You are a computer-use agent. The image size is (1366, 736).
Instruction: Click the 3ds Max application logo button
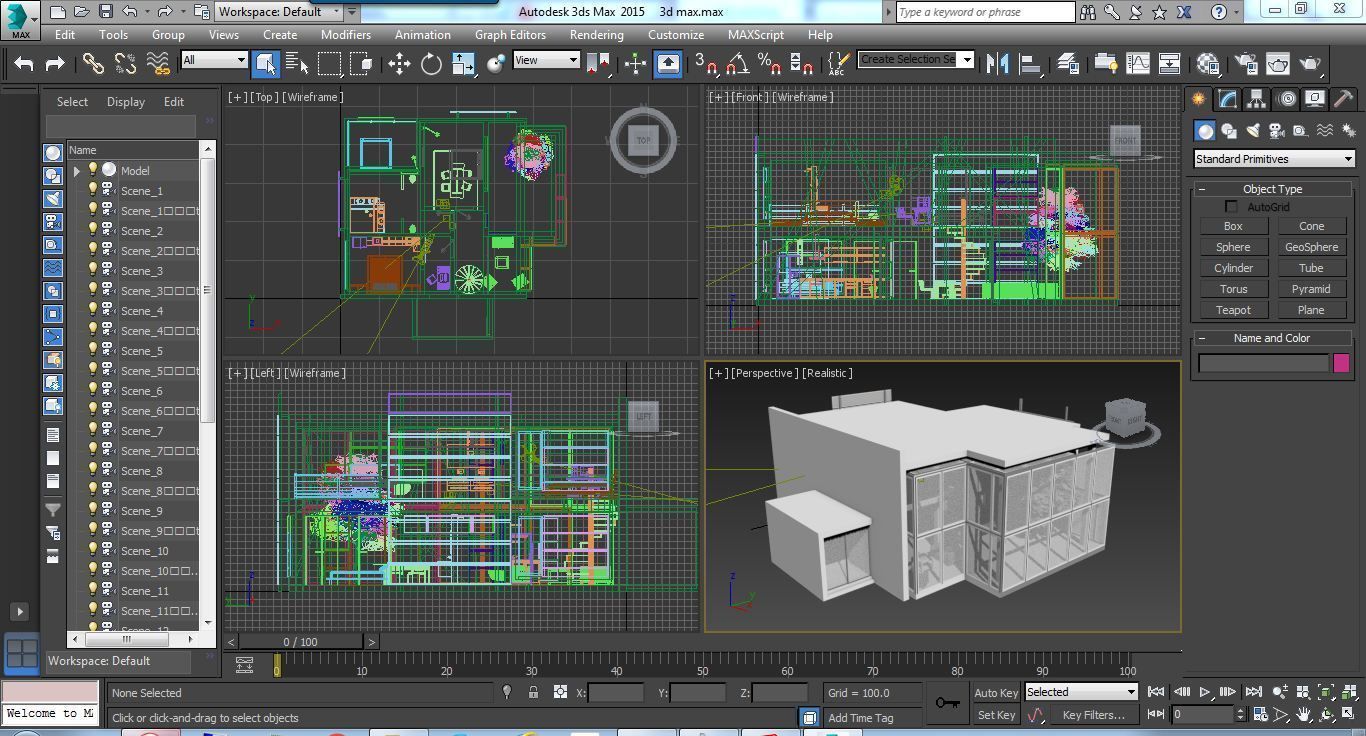coord(20,20)
